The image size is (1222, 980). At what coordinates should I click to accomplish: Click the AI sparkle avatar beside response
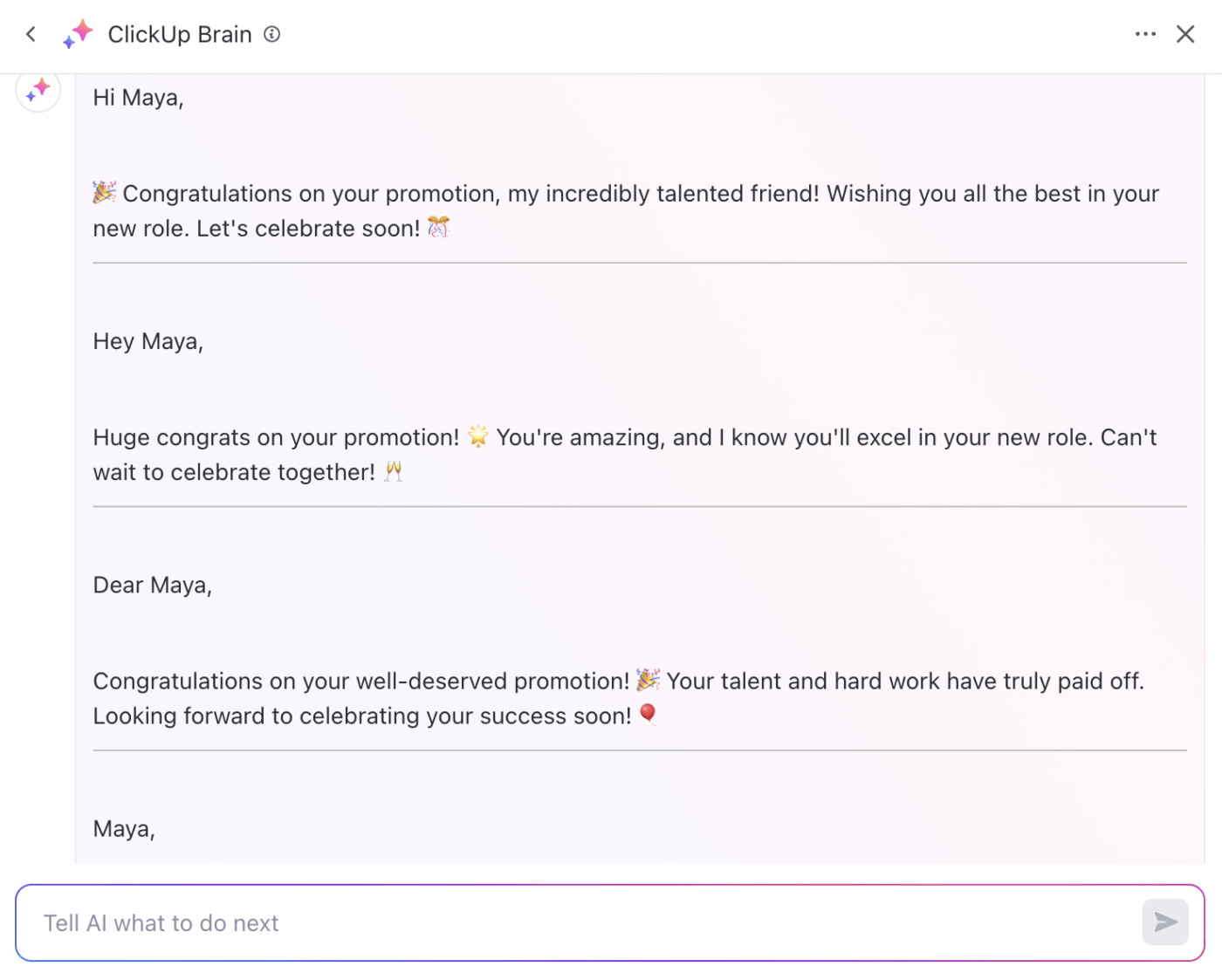coord(38,90)
